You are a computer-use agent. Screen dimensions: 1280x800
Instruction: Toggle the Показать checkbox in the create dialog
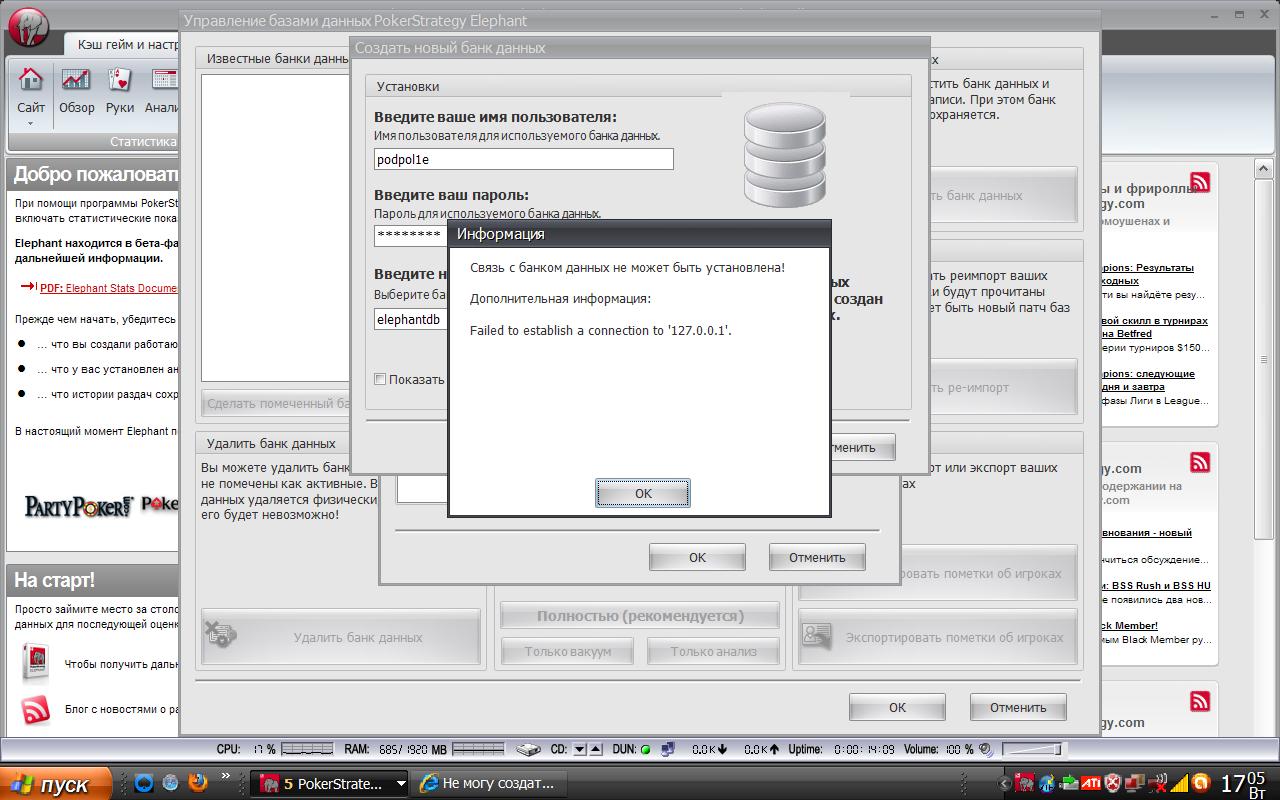(x=380, y=379)
